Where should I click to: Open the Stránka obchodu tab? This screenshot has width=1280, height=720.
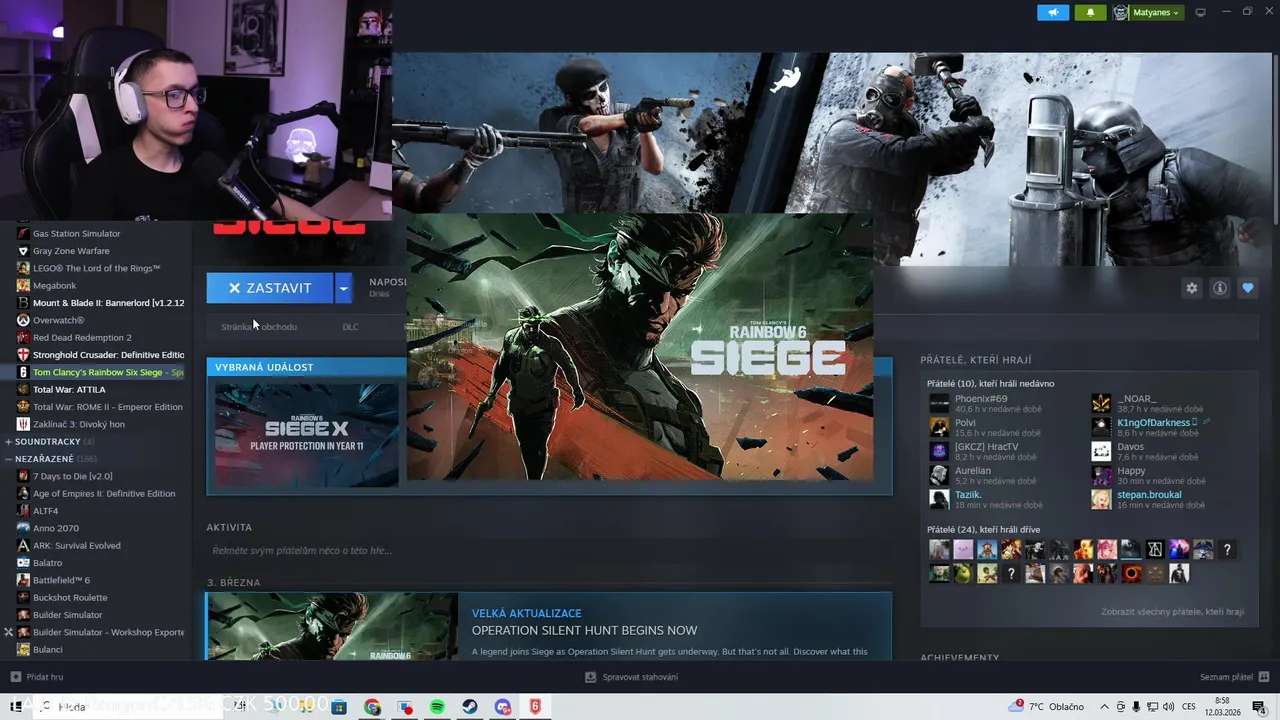[259, 327]
